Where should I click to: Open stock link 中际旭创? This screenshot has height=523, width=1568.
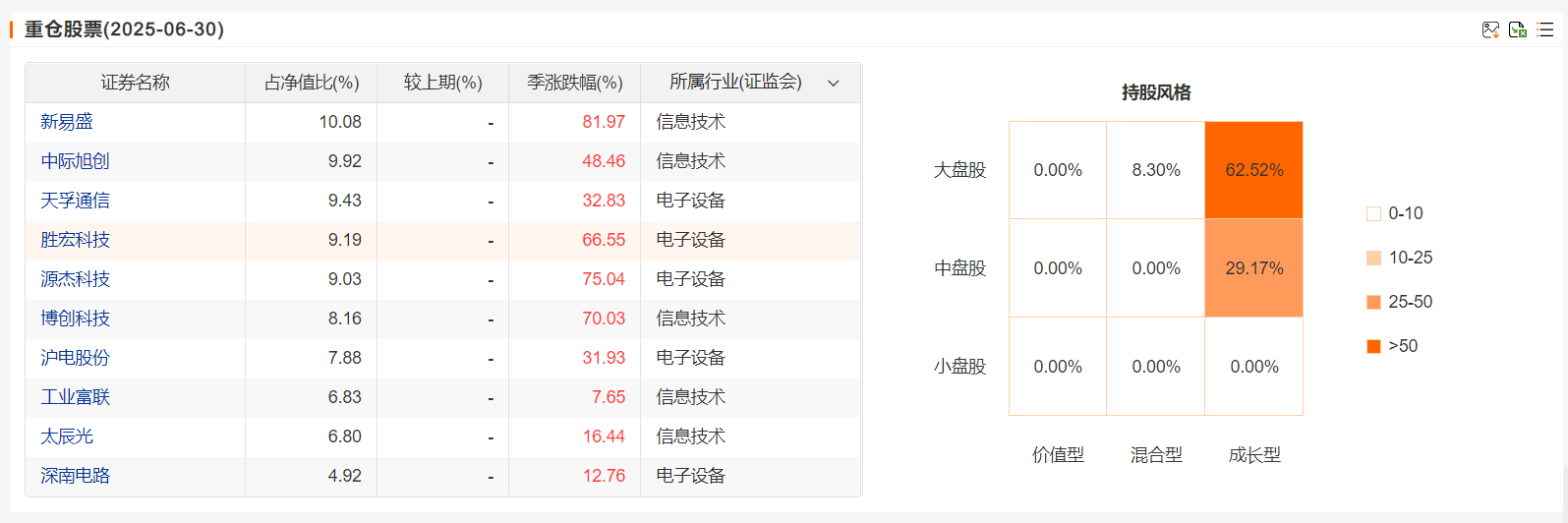(75, 161)
